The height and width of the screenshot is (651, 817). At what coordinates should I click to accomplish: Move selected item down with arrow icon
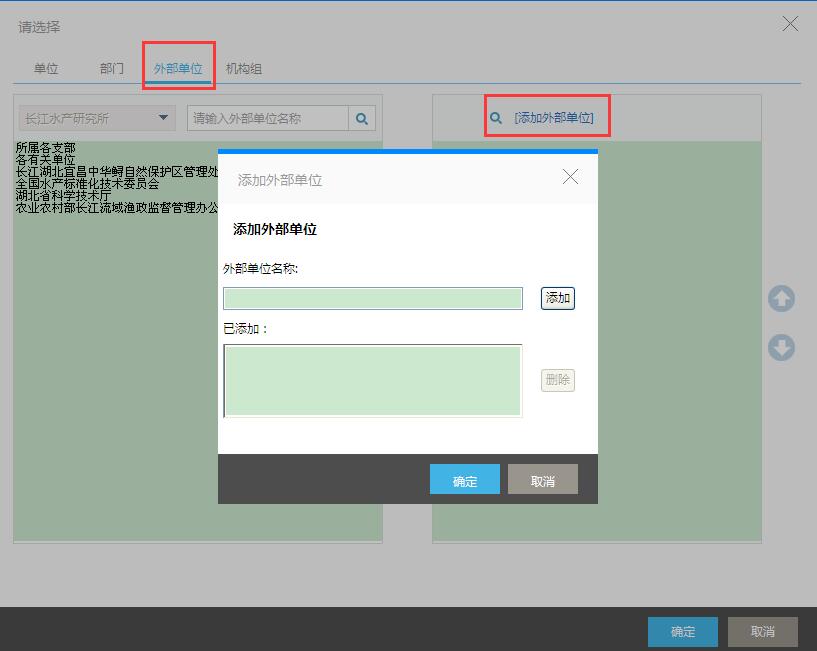tap(781, 348)
